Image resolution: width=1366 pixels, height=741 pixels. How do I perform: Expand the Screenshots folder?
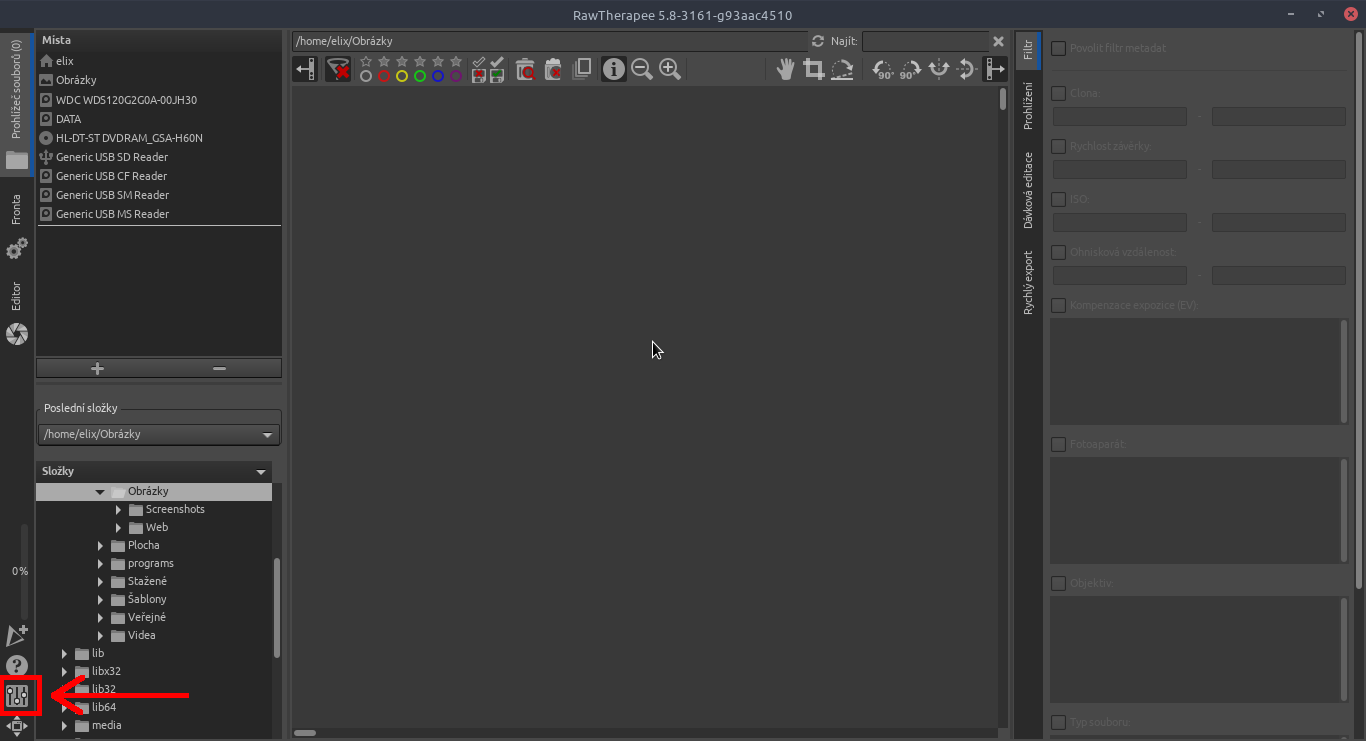click(x=118, y=509)
